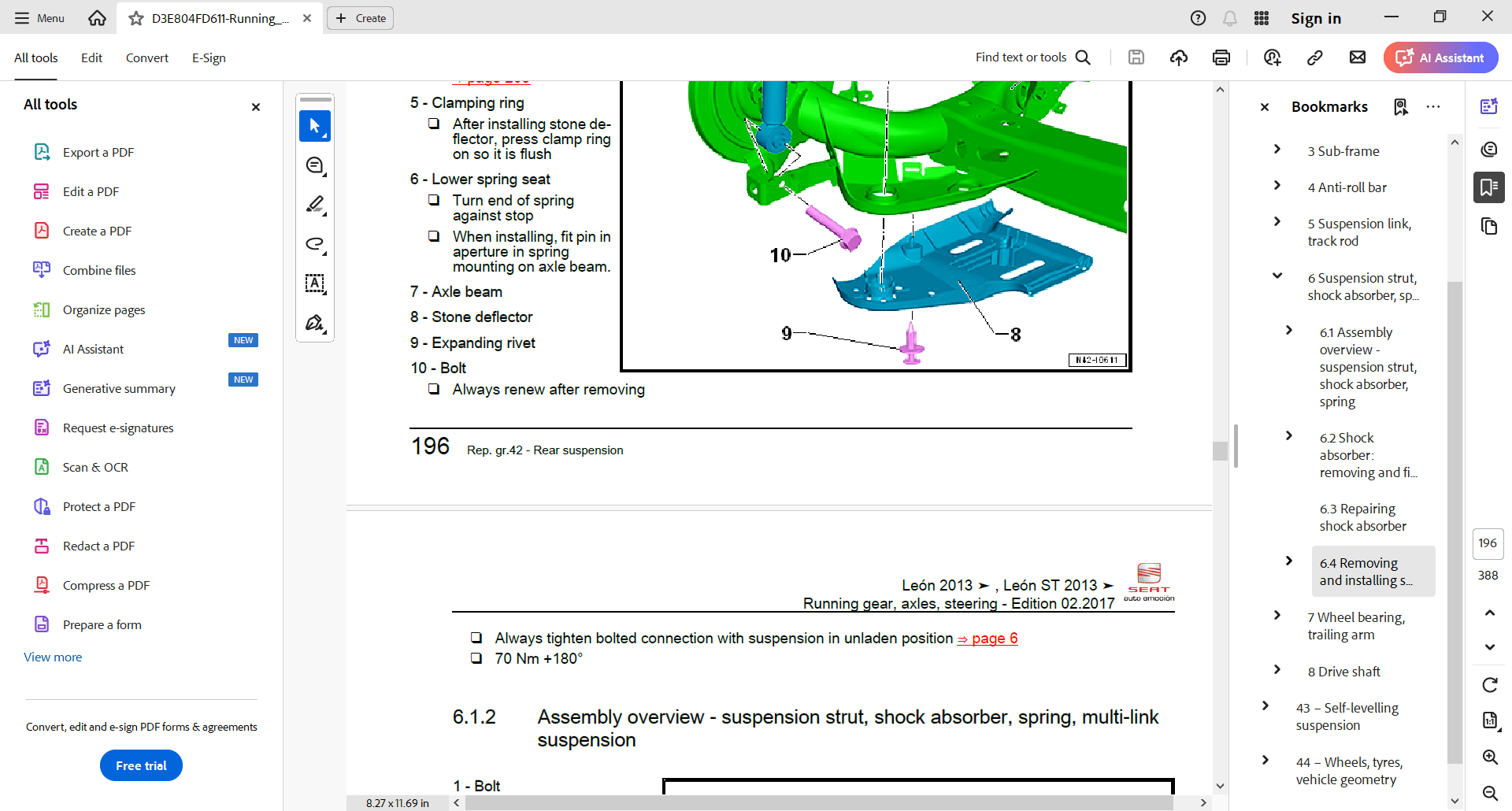Close the Bookmarks panel
The width and height of the screenshot is (1512, 811).
(1265, 107)
